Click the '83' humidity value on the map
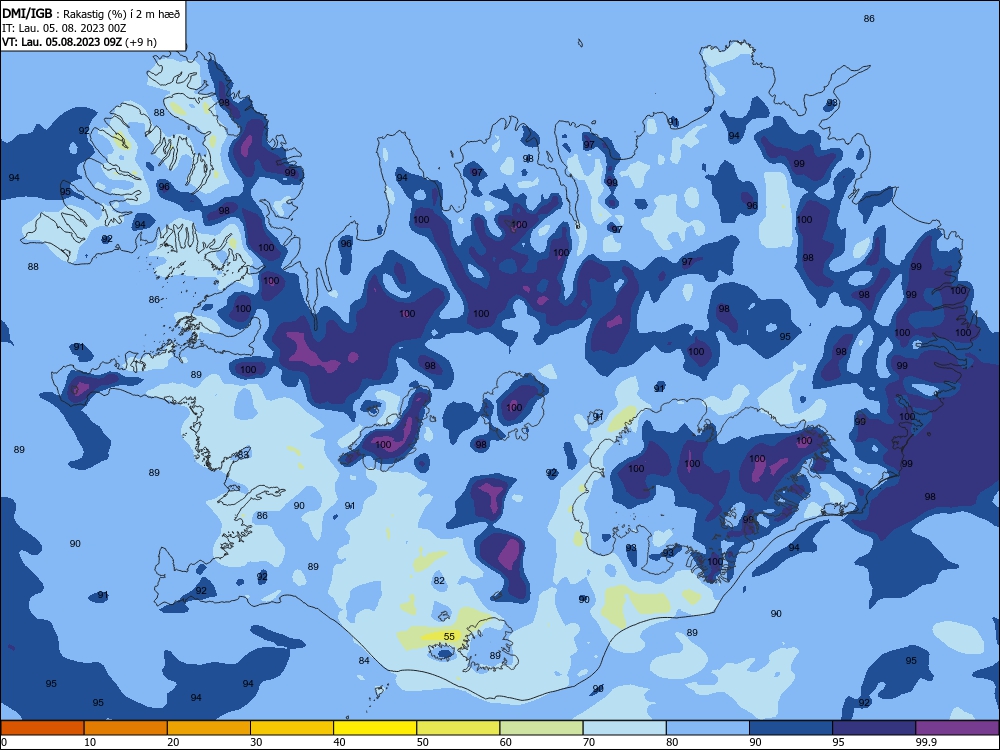 pos(243,455)
